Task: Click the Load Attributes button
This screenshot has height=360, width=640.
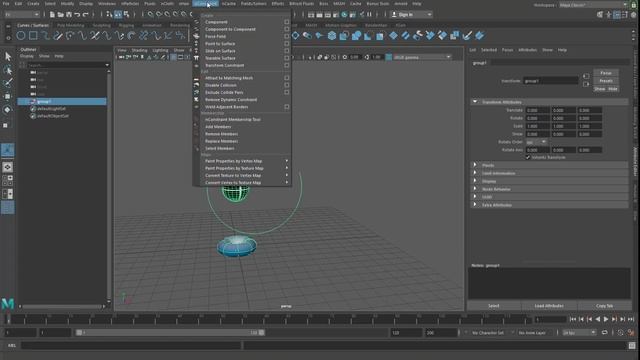Action: coord(549,306)
